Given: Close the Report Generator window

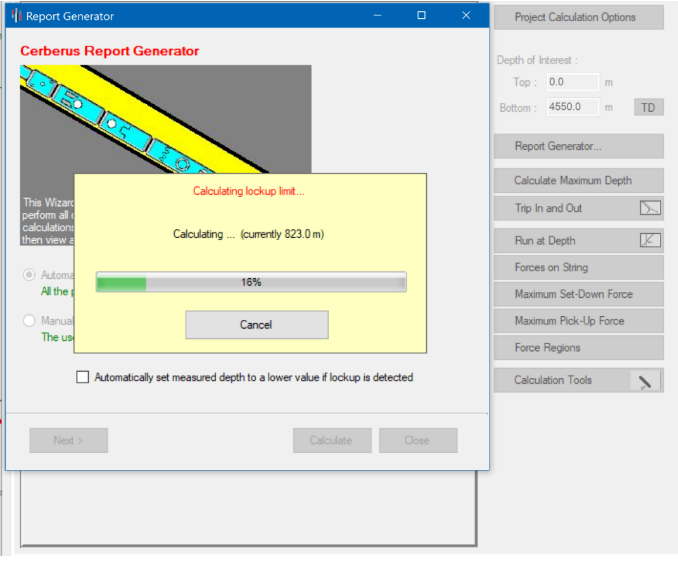Looking at the screenshot, I should pos(466,16).
